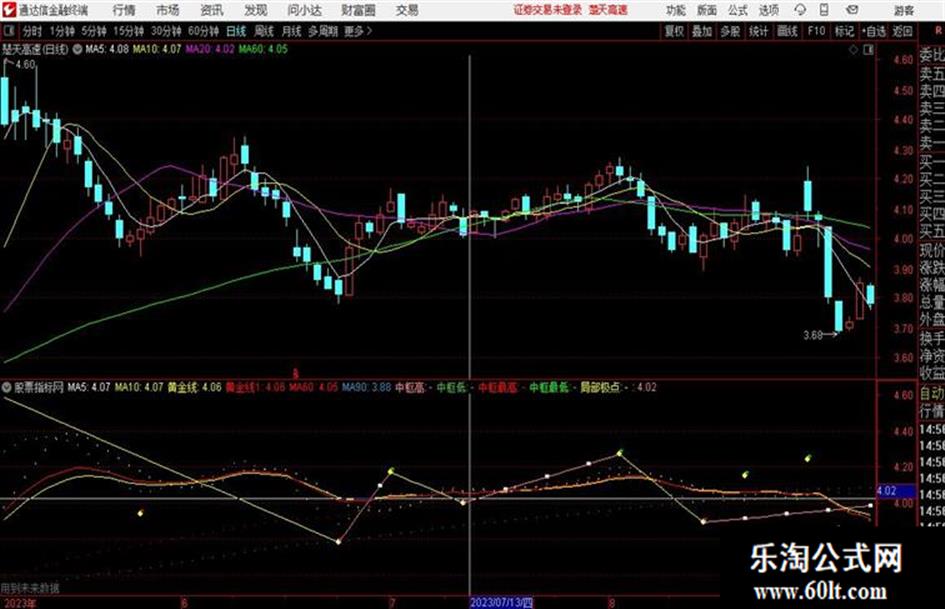Screen dimensions: 945x609
Task: Open the 功能 menu
Action: [x=676, y=10]
